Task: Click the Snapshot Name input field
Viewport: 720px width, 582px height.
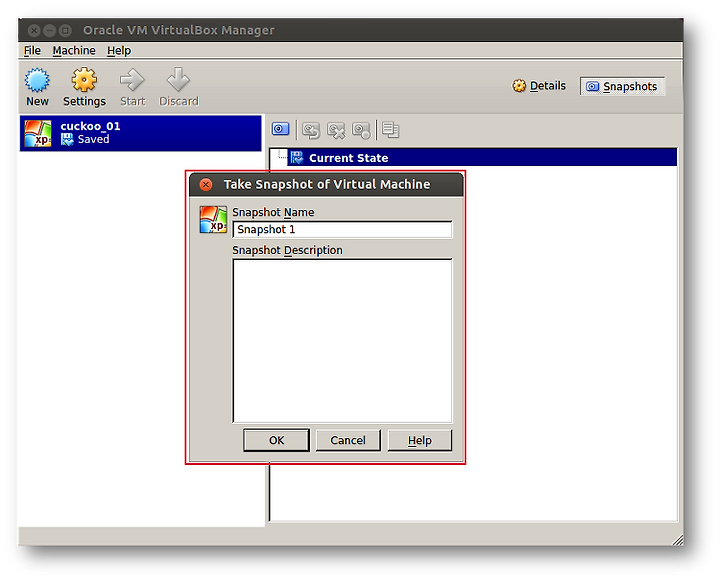Action: pos(342,229)
